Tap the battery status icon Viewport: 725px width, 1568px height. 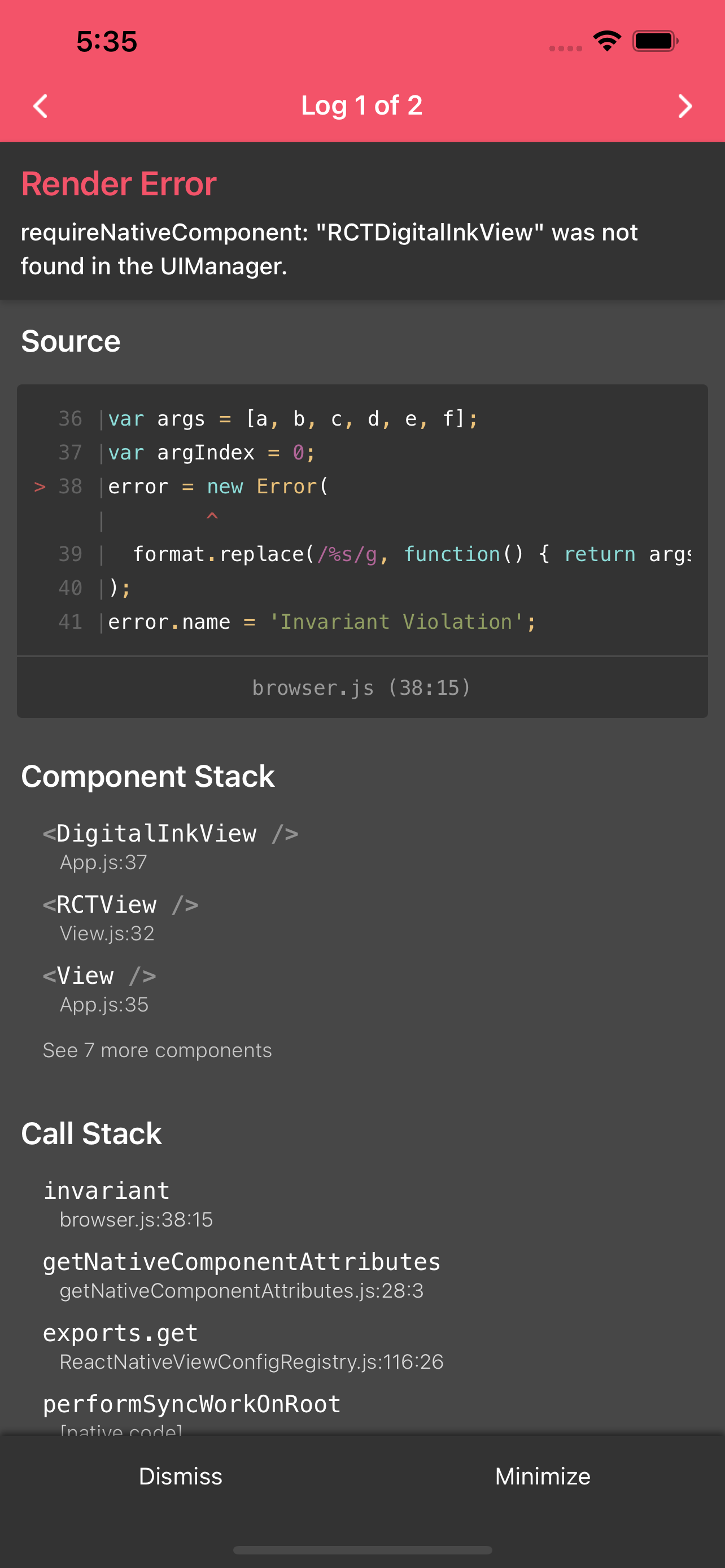655,41
